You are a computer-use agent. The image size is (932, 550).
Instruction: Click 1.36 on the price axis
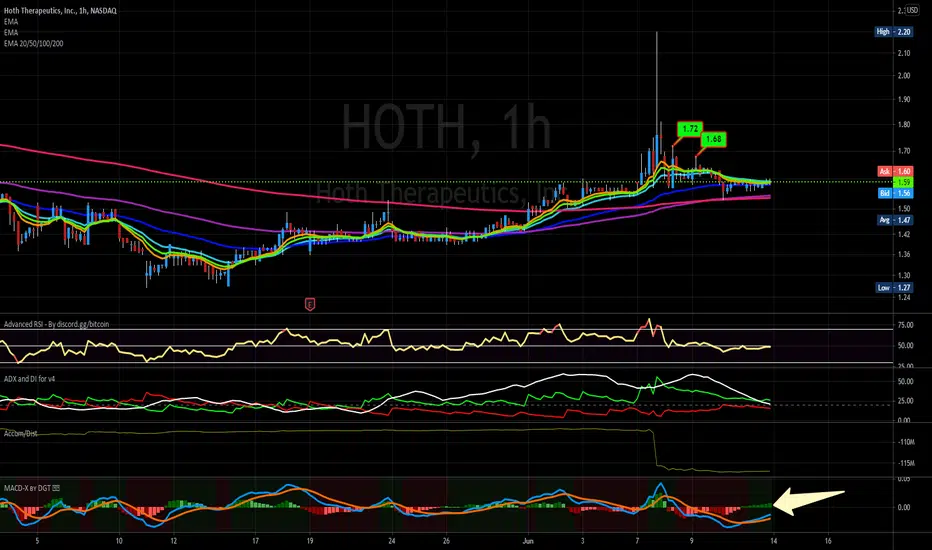click(x=904, y=254)
